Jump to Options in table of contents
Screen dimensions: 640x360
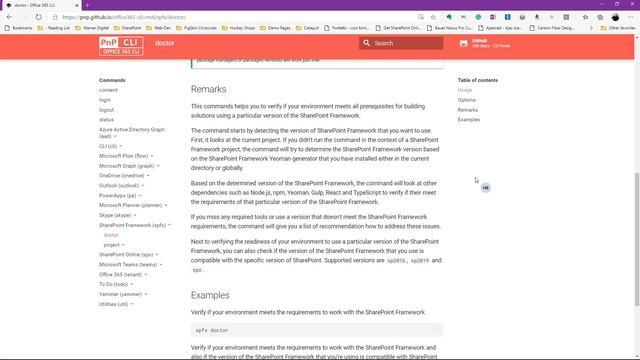click(x=467, y=100)
